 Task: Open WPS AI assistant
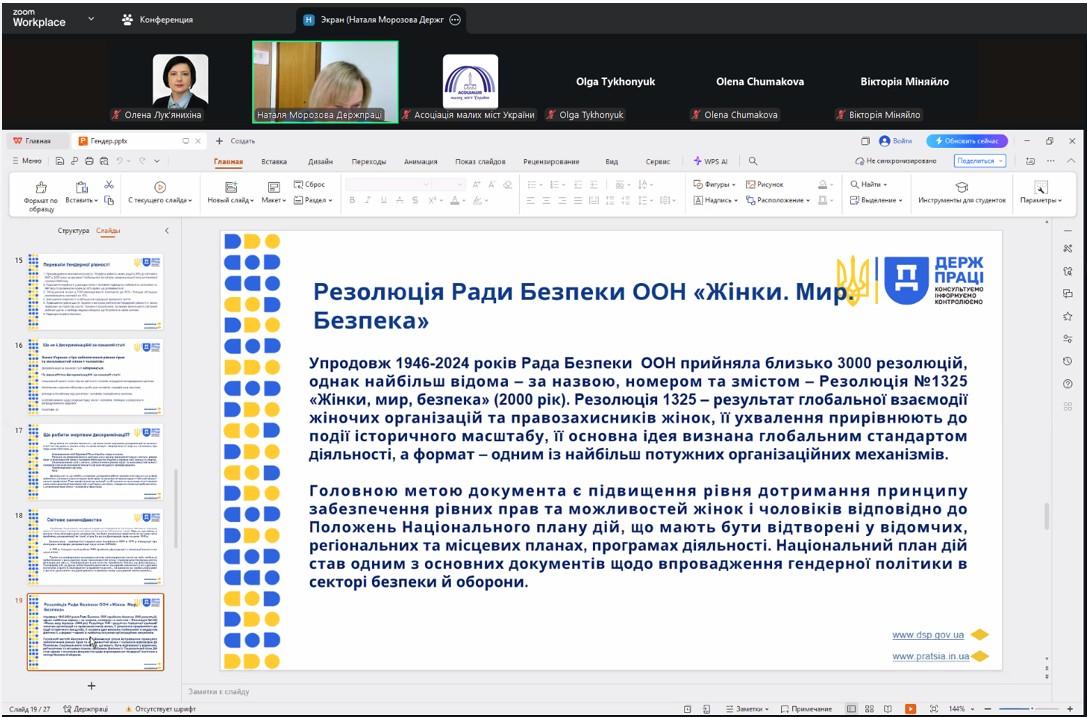[711, 161]
